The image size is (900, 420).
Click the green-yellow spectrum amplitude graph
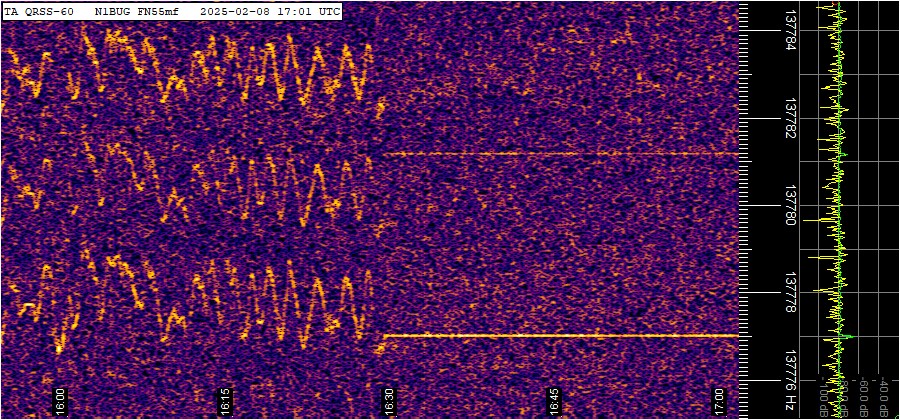pos(835,200)
